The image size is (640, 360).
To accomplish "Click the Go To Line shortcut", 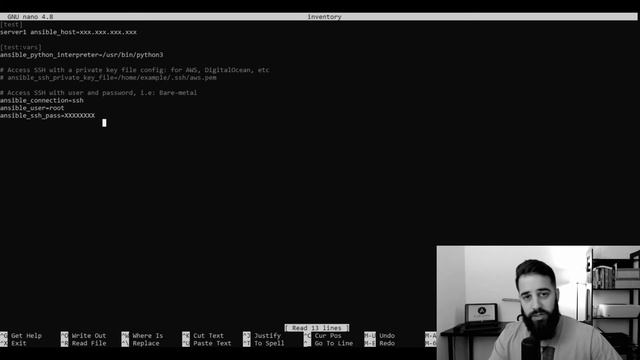I will 328,343.
